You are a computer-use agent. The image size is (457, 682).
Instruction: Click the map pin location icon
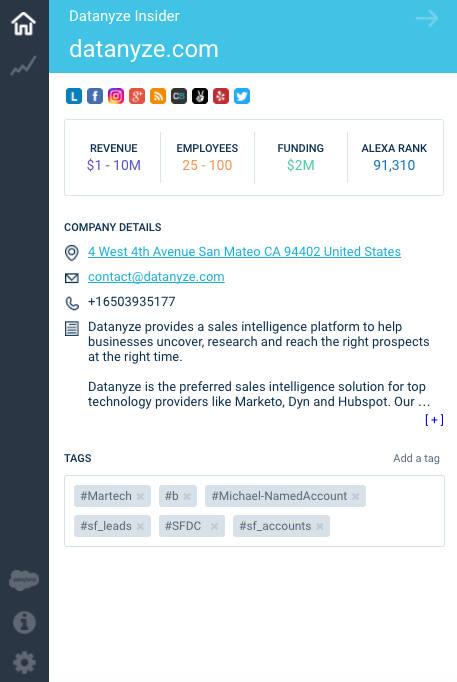(x=72, y=253)
